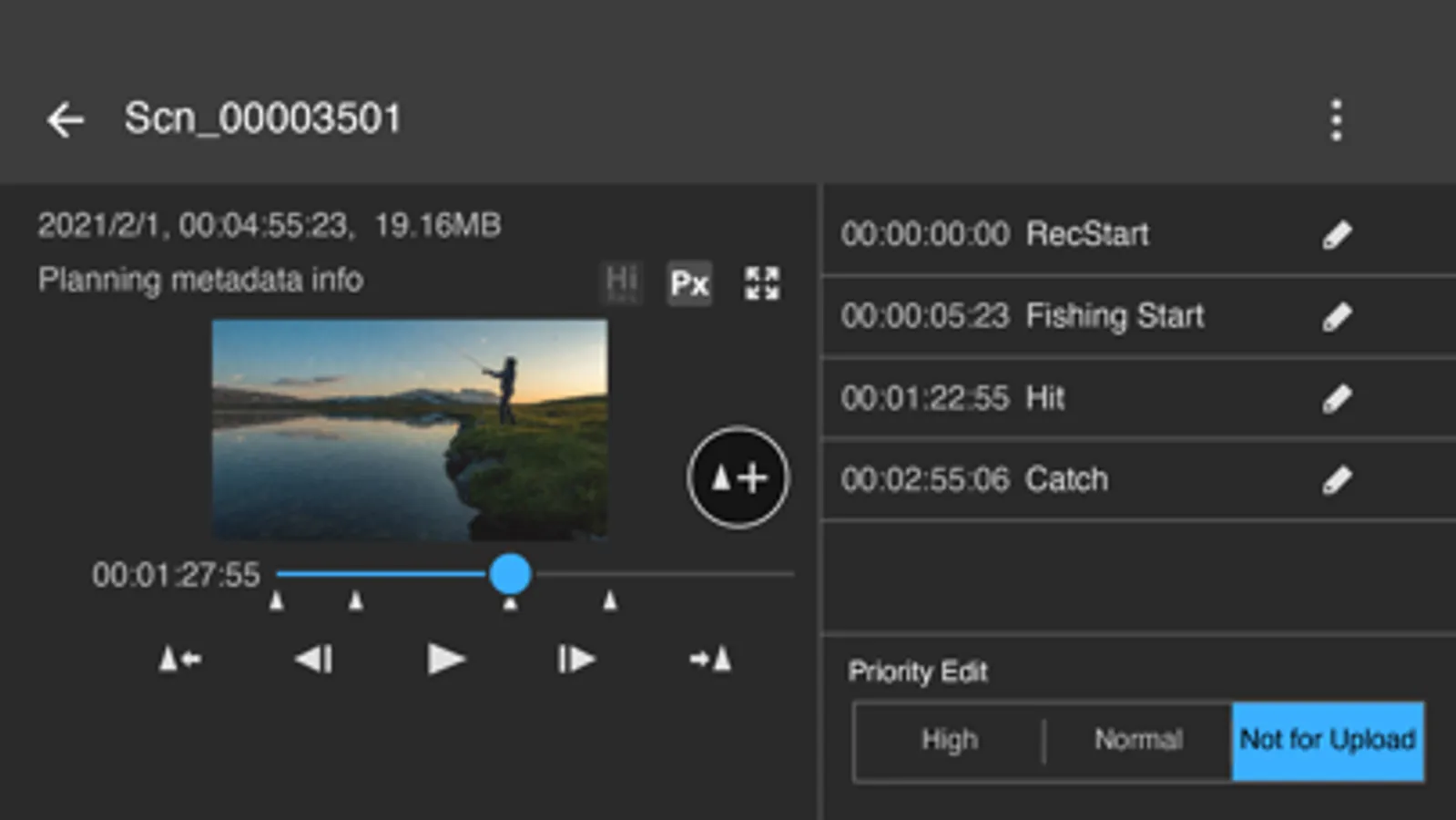Screen dimensions: 1456x820
Task: Click the blue playback position handle
Action: tap(510, 574)
